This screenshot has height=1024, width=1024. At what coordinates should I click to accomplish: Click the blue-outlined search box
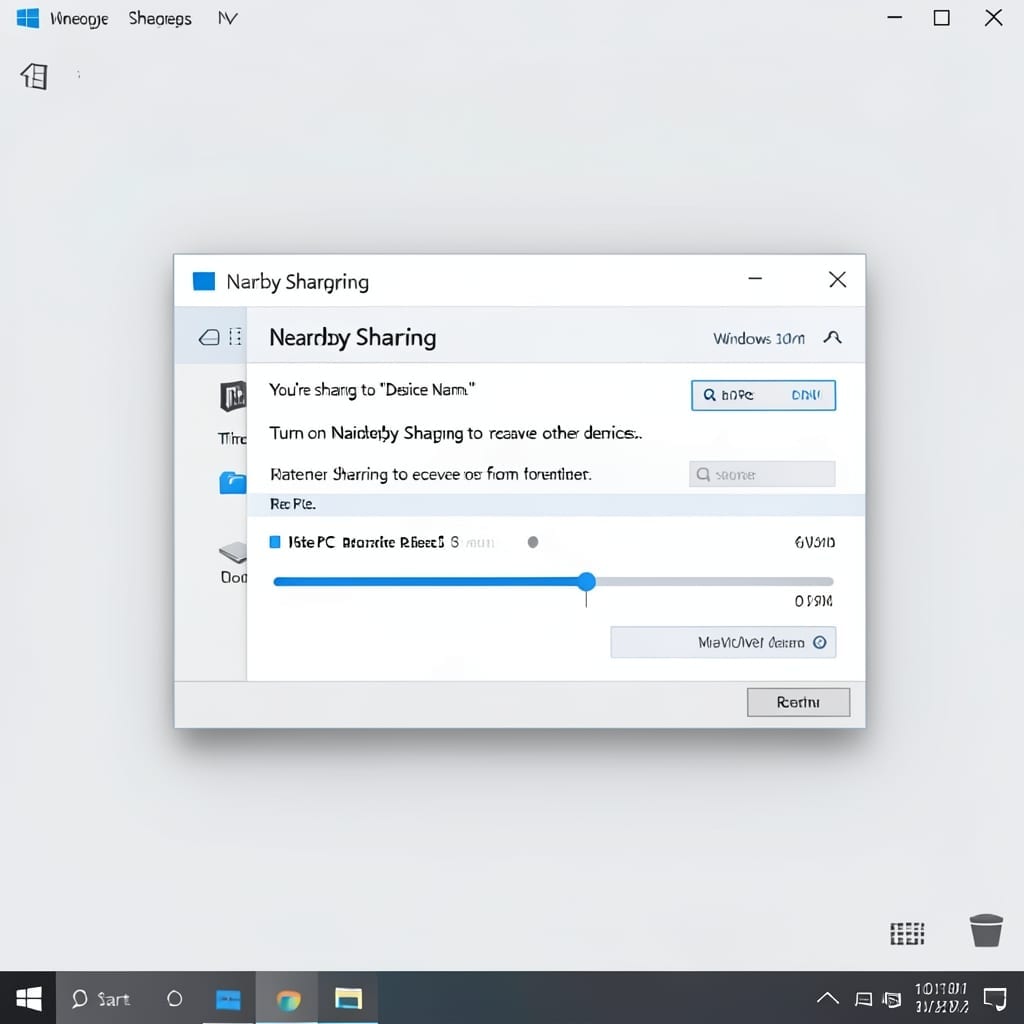[763, 395]
